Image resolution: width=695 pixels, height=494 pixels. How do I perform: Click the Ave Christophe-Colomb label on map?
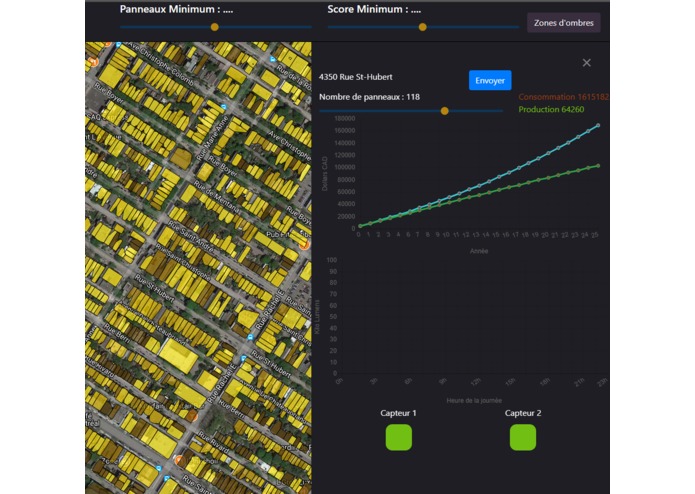coord(162,65)
